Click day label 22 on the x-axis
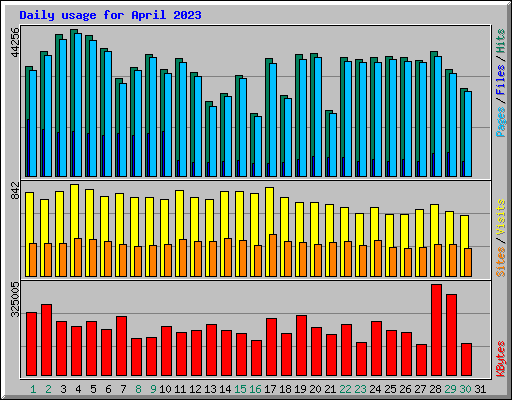512x400 pixels. point(345,389)
